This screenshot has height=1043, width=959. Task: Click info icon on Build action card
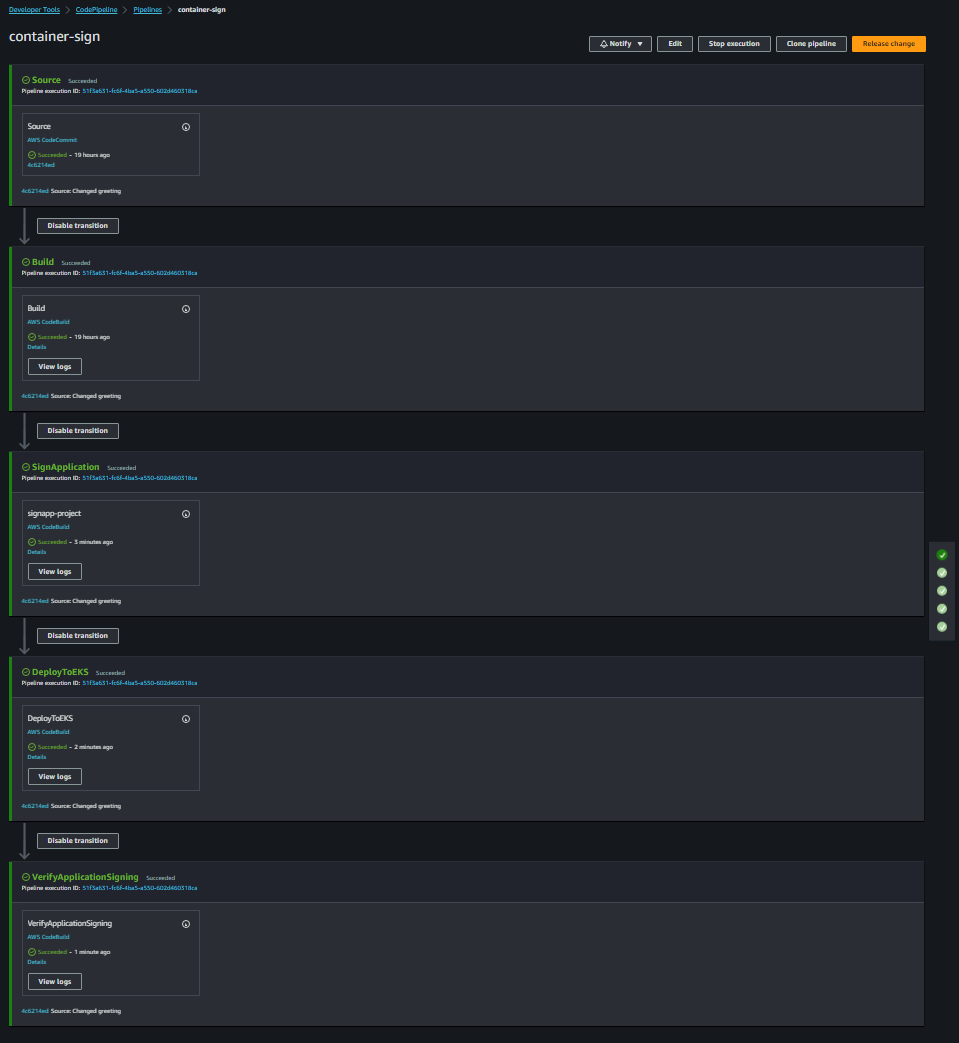tap(185, 308)
